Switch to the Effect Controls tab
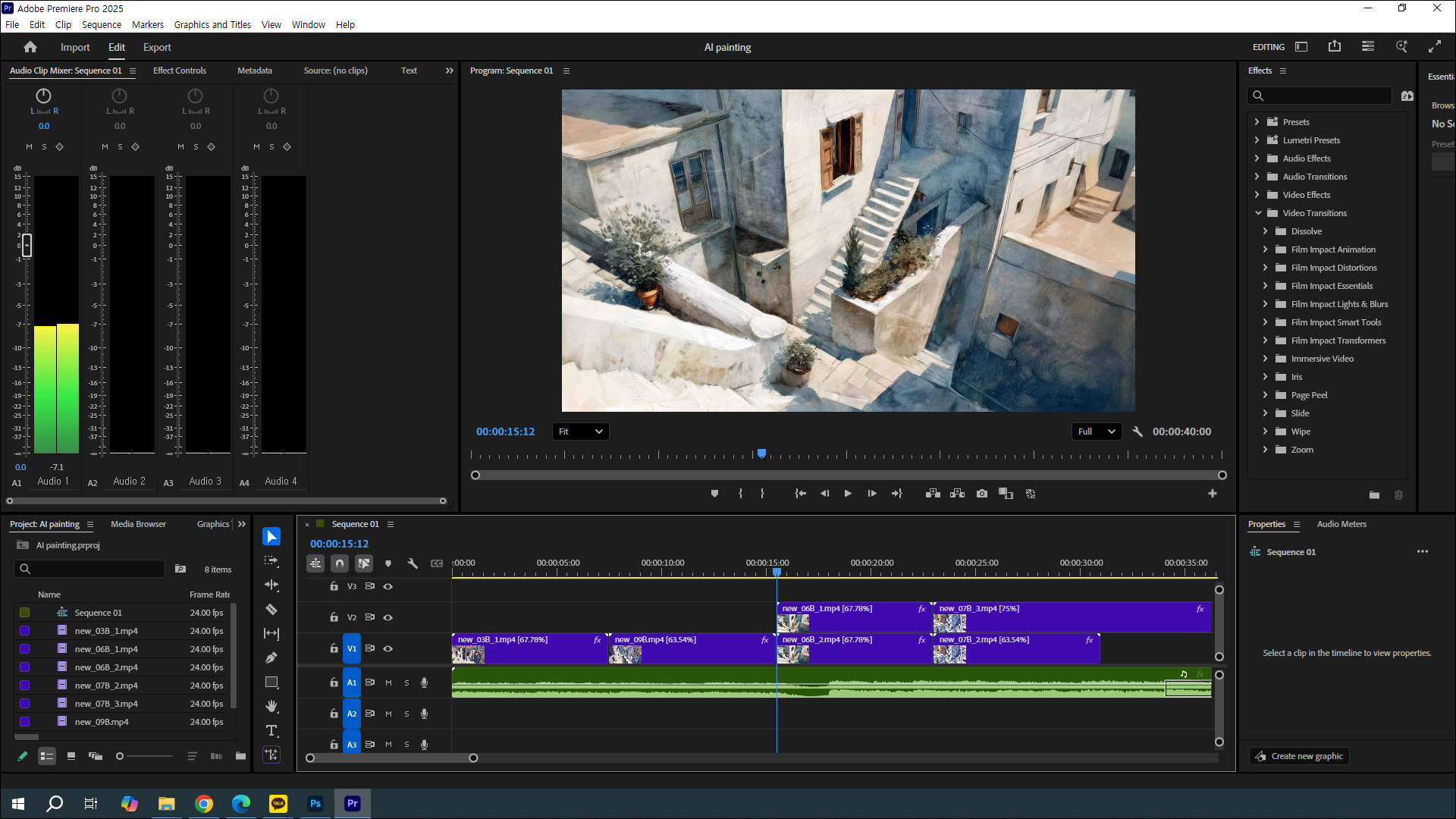 [179, 71]
